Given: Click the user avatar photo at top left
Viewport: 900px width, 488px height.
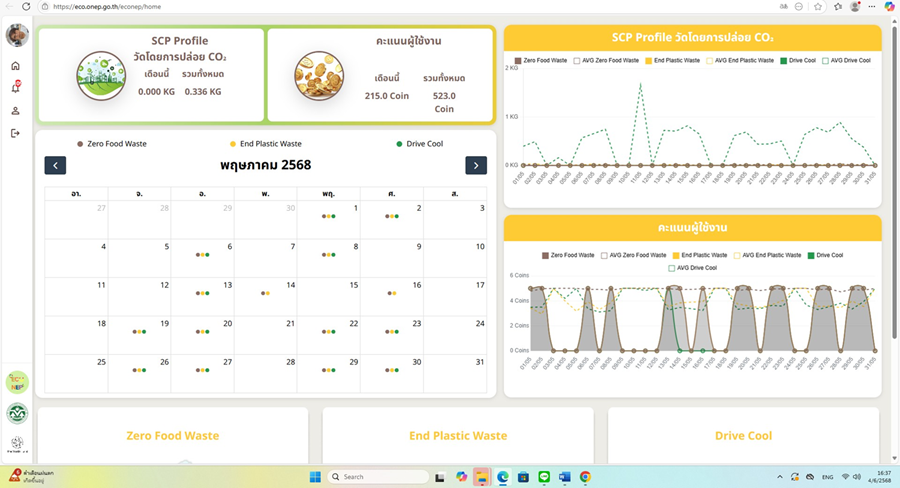Looking at the screenshot, I should pyautogui.click(x=17, y=35).
